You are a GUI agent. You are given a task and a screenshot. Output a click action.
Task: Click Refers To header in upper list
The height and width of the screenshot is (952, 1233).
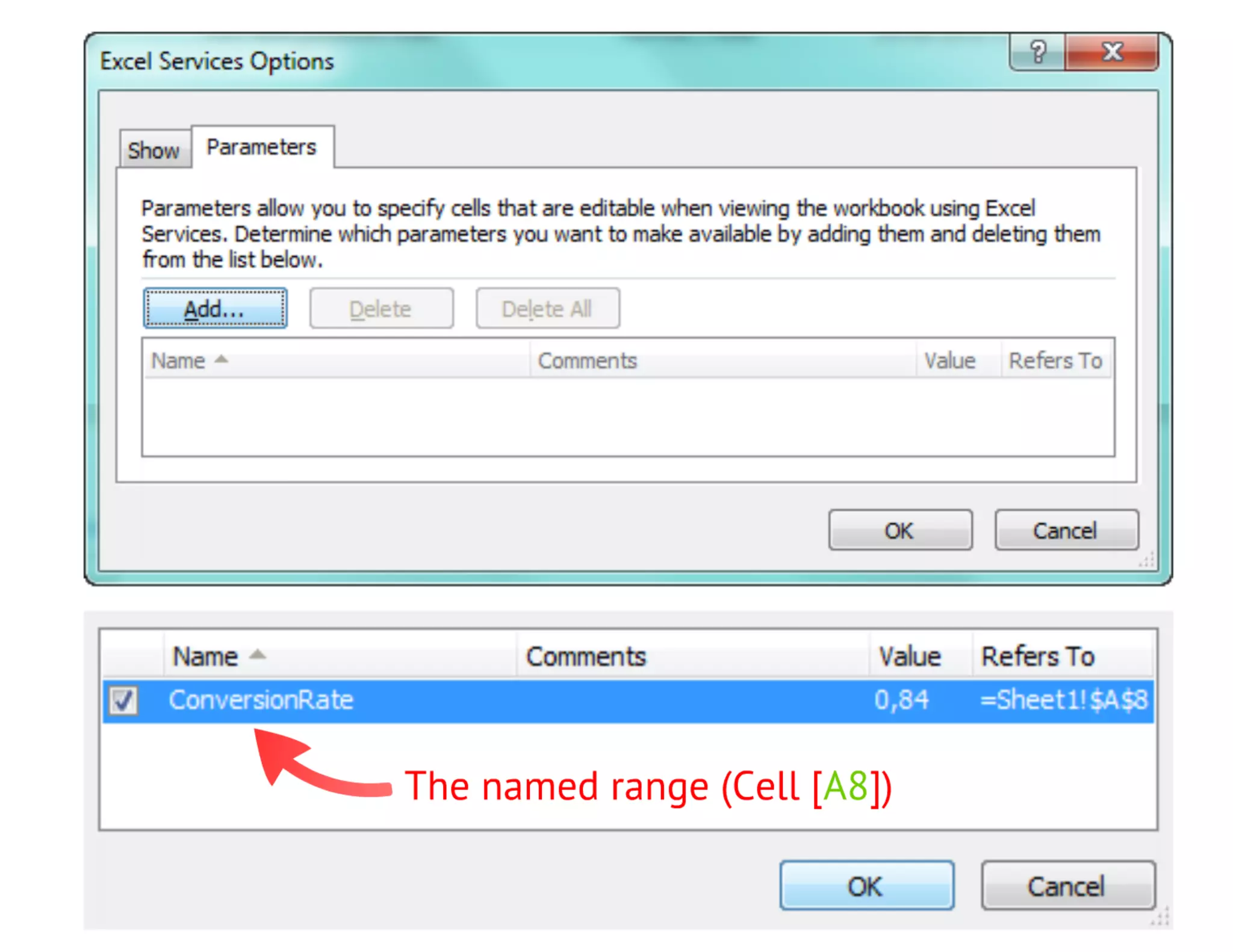(x=1056, y=360)
